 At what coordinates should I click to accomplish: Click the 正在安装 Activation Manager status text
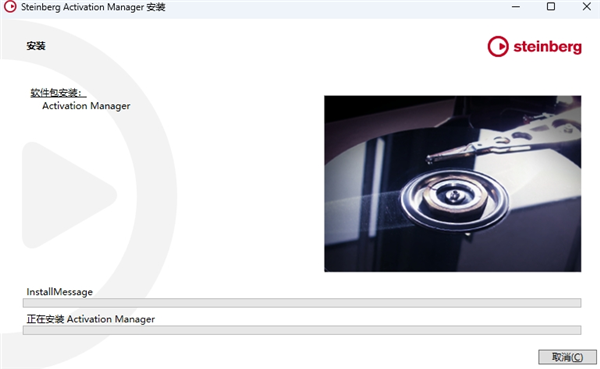pyautogui.click(x=91, y=319)
